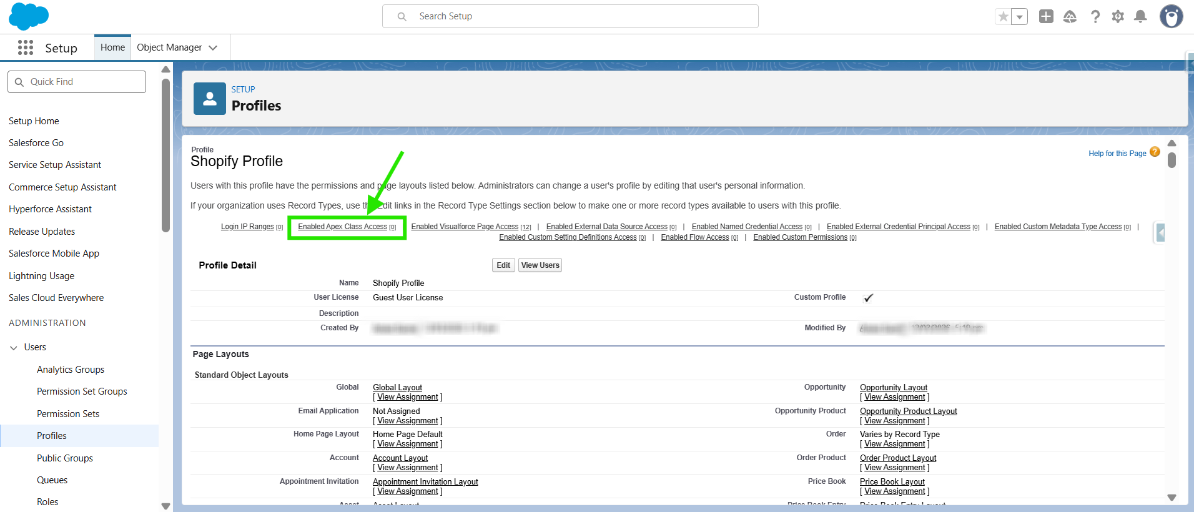Click the favorites star icon

1003,17
